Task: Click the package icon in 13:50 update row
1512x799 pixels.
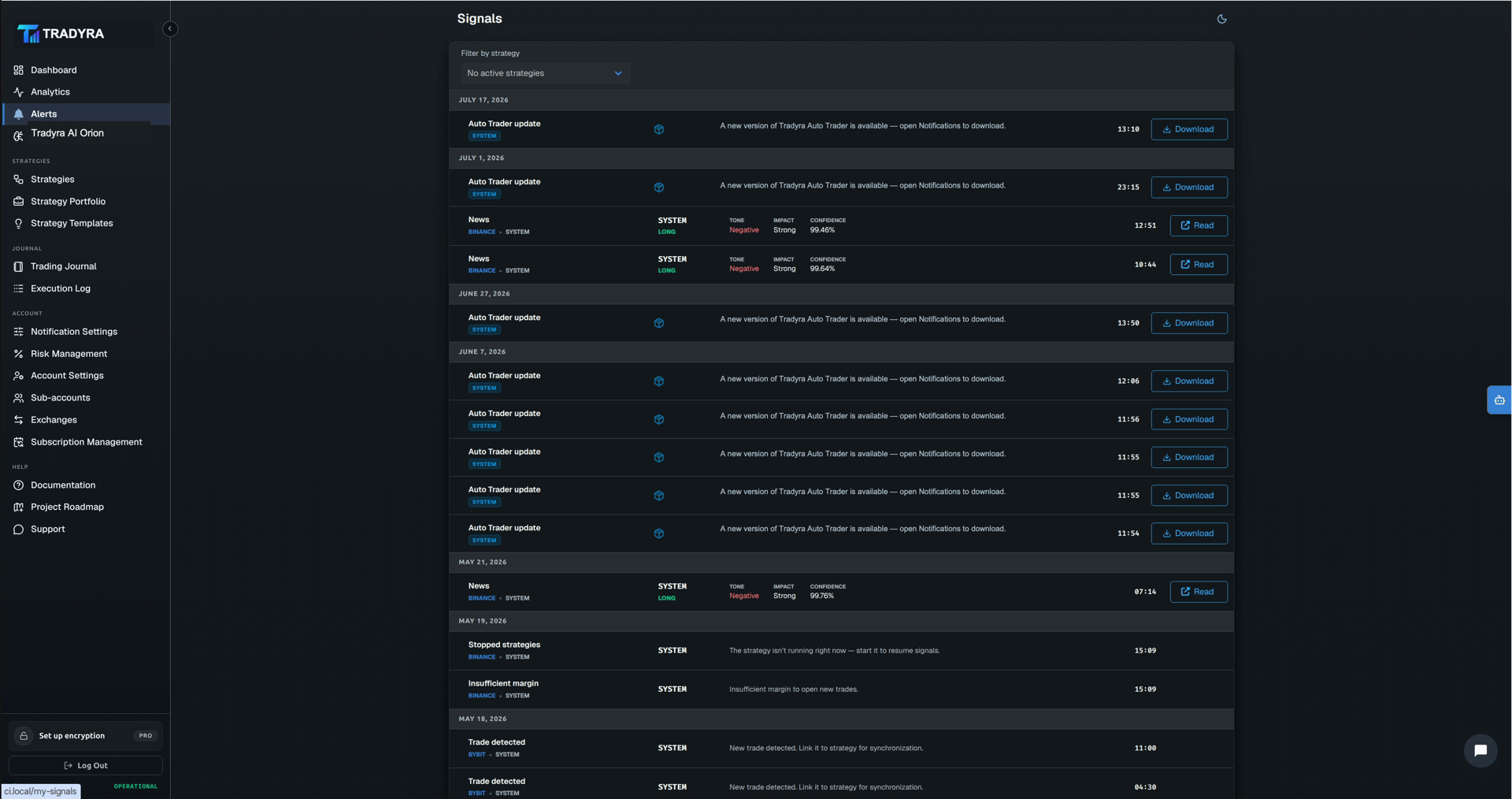Action: point(659,323)
